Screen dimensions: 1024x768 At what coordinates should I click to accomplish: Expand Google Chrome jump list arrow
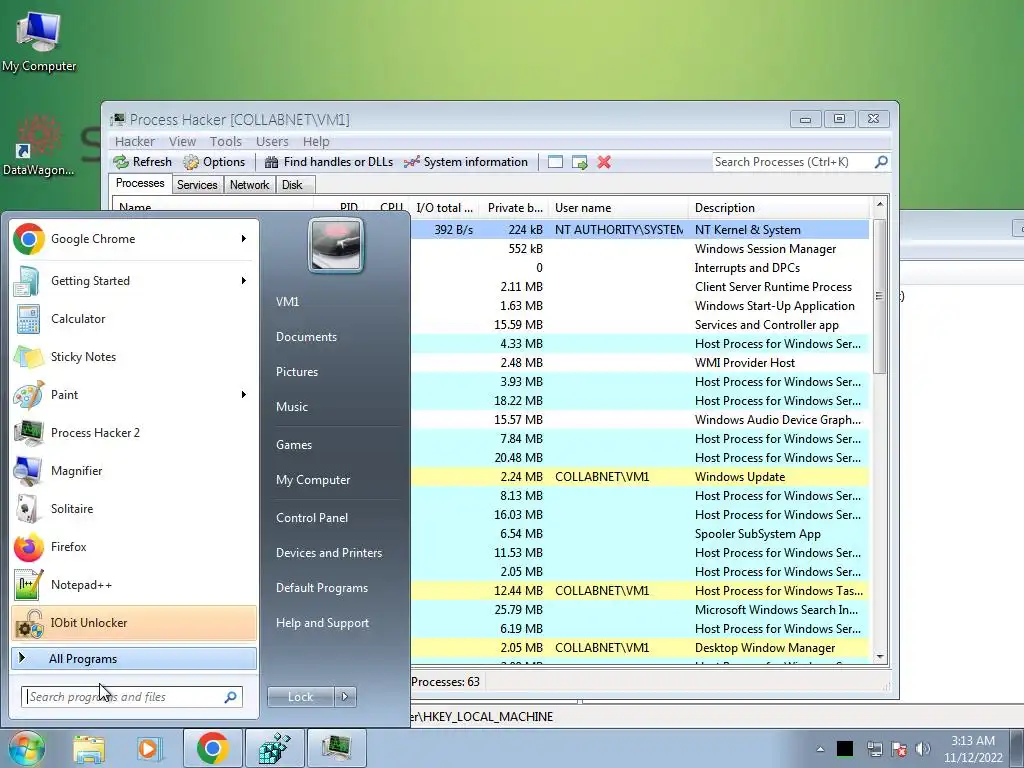pyautogui.click(x=244, y=239)
